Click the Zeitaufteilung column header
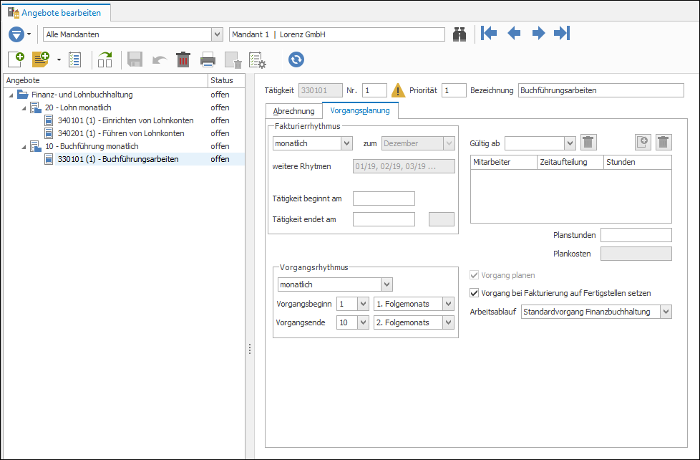Screen dimensions: 700x460 pos(570,162)
